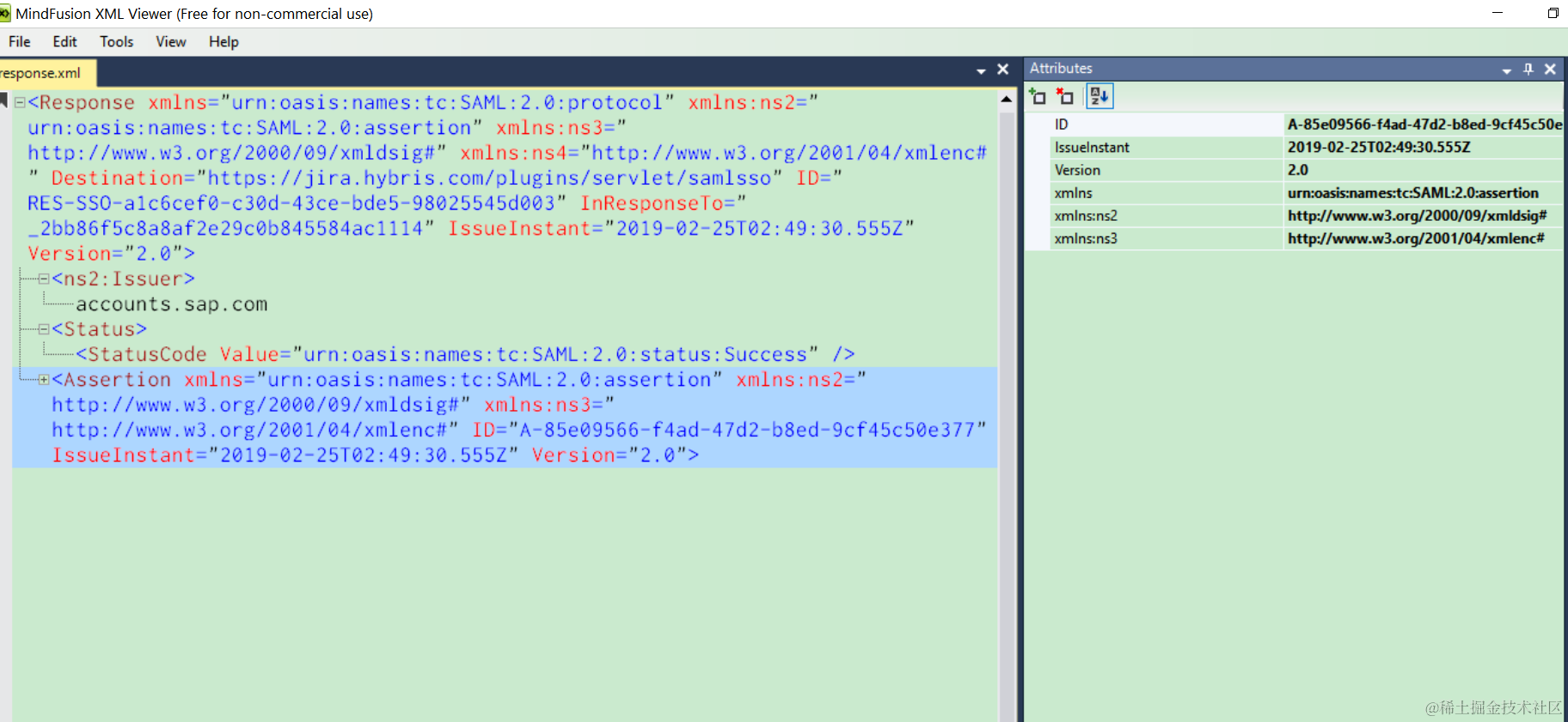Open the Help menu
The width and height of the screenshot is (1568, 722).
(224, 41)
